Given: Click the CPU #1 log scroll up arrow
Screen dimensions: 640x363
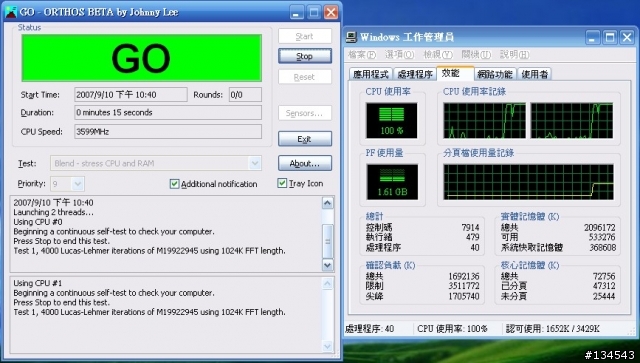Looking at the screenshot, I should 327,283.
